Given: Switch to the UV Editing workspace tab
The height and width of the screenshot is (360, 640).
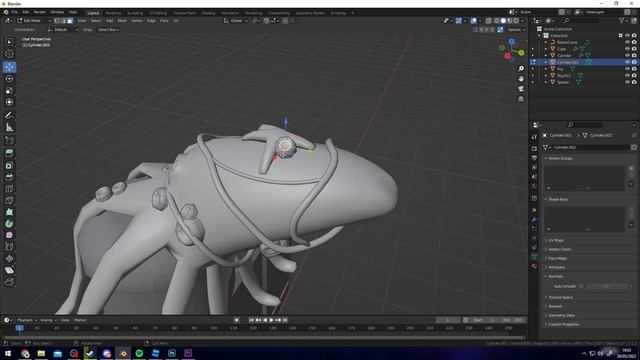Looking at the screenshot, I should pos(158,13).
